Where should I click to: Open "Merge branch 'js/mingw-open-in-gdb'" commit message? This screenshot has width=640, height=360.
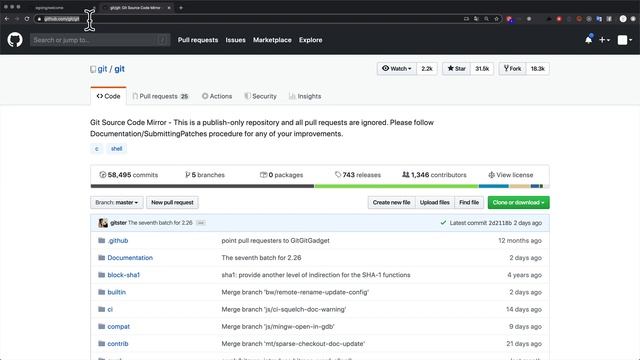278,326
